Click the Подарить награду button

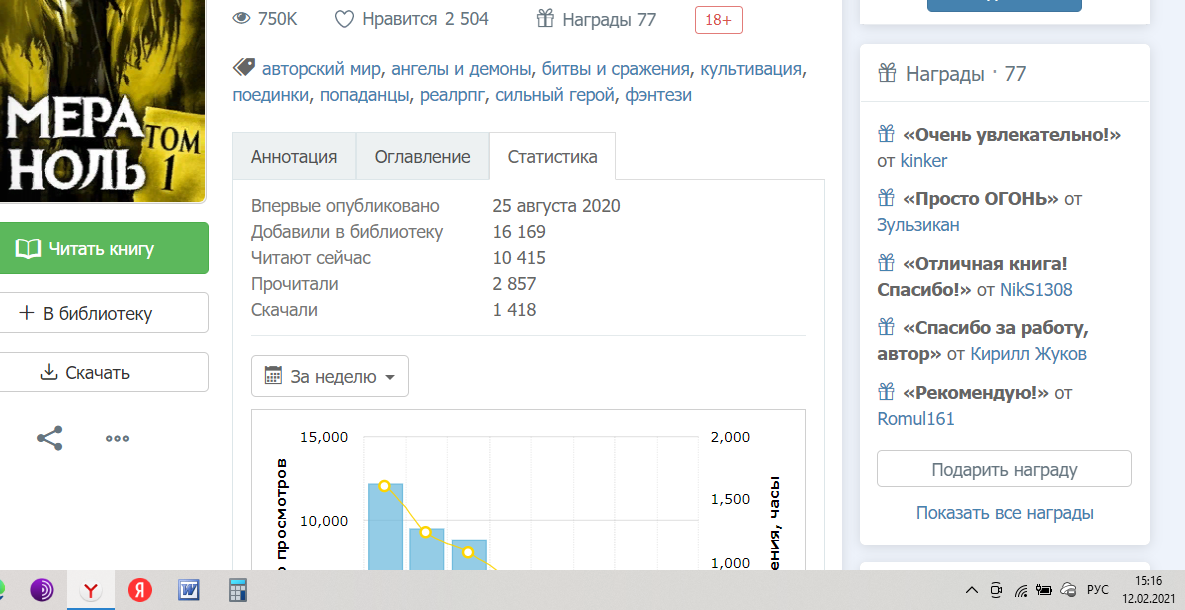[1004, 469]
